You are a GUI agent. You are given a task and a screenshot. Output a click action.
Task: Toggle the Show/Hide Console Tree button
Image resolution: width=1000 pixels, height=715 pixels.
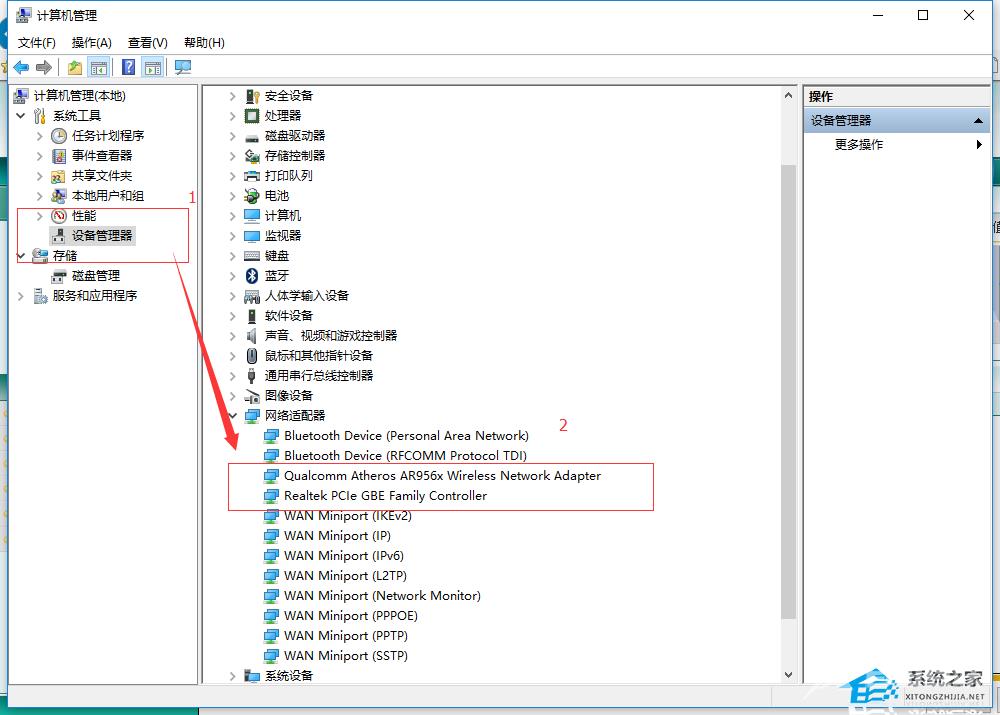[98, 67]
